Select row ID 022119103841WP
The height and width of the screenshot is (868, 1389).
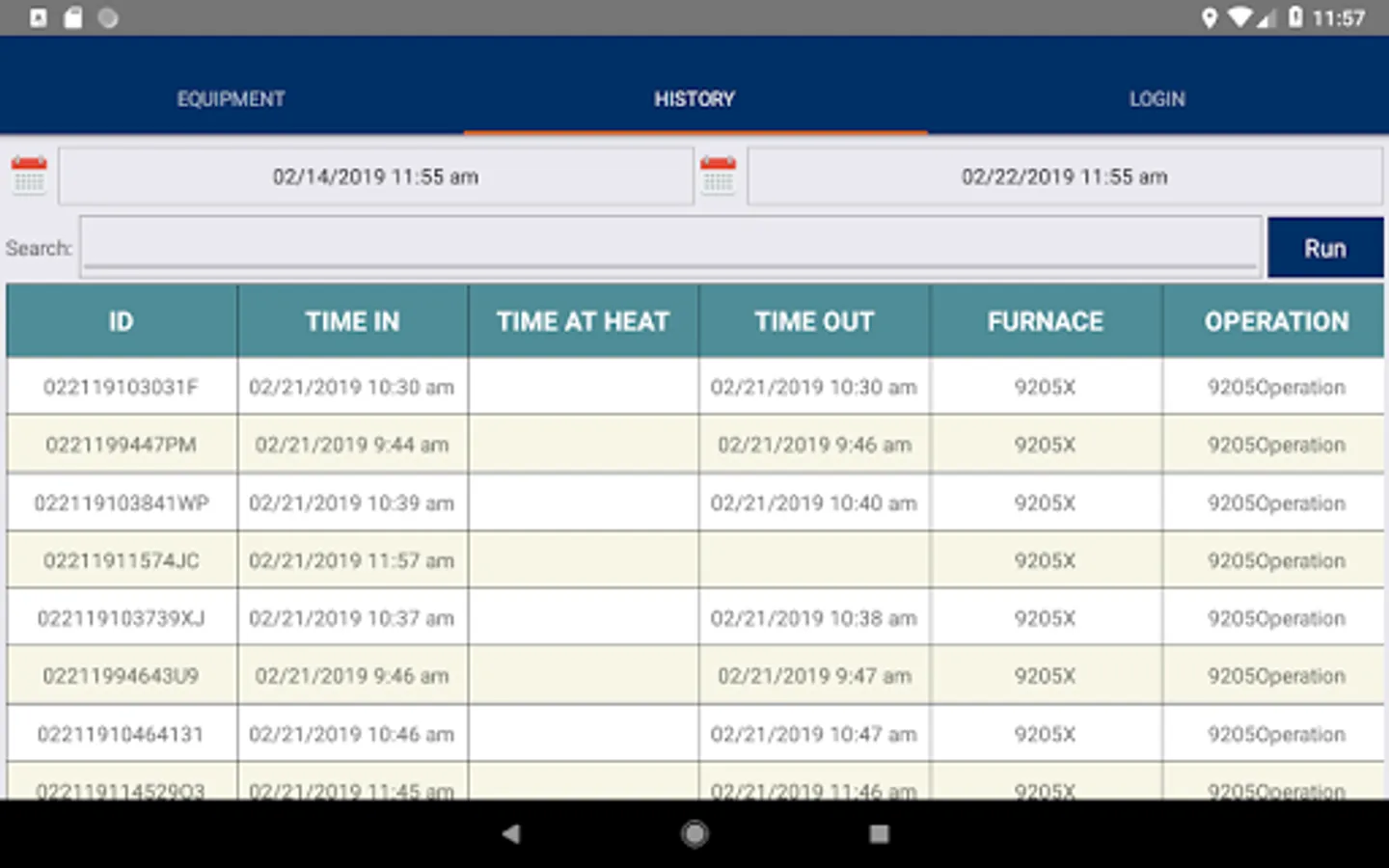(122, 502)
